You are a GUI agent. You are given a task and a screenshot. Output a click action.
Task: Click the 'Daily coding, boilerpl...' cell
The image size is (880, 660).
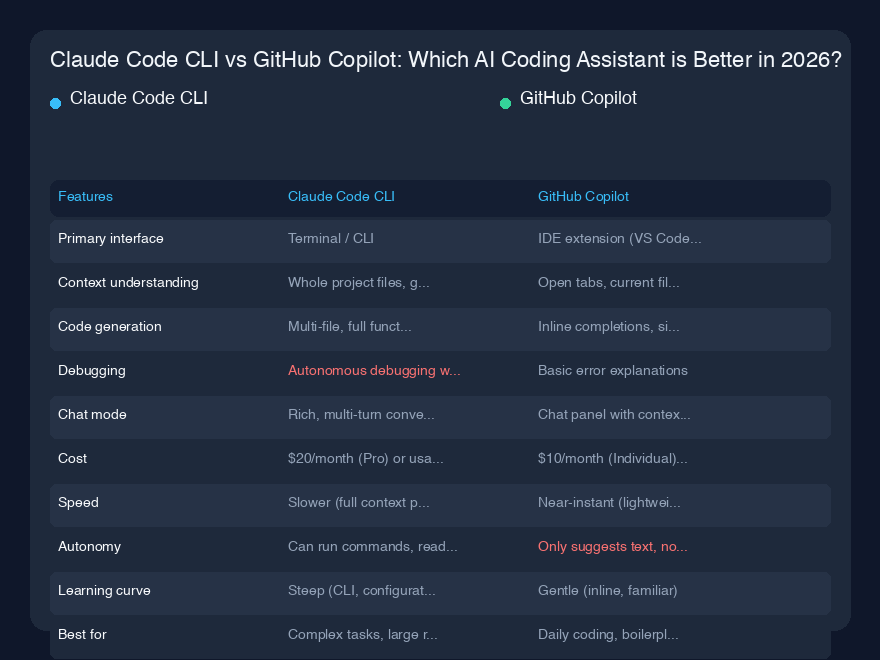[608, 634]
